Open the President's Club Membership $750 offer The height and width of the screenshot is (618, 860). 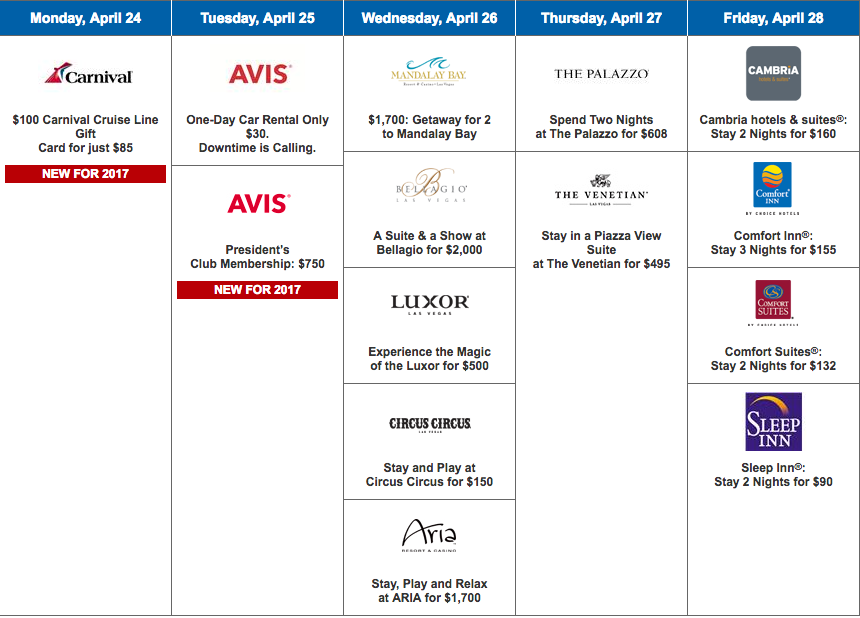click(x=258, y=257)
